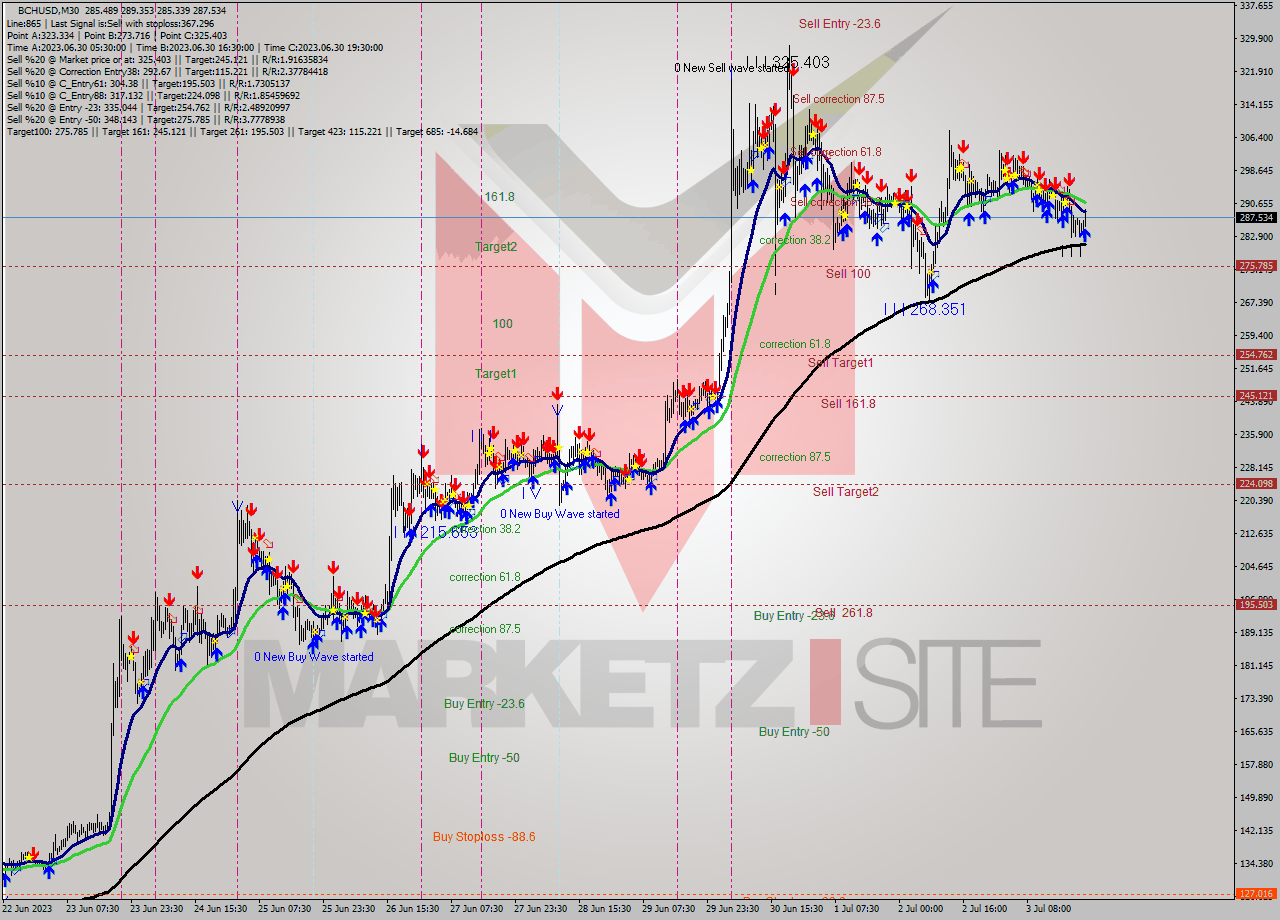The image size is (1280, 920).
Task: Click the '26 Jun 15:30' time axis label
Action: 414,909
